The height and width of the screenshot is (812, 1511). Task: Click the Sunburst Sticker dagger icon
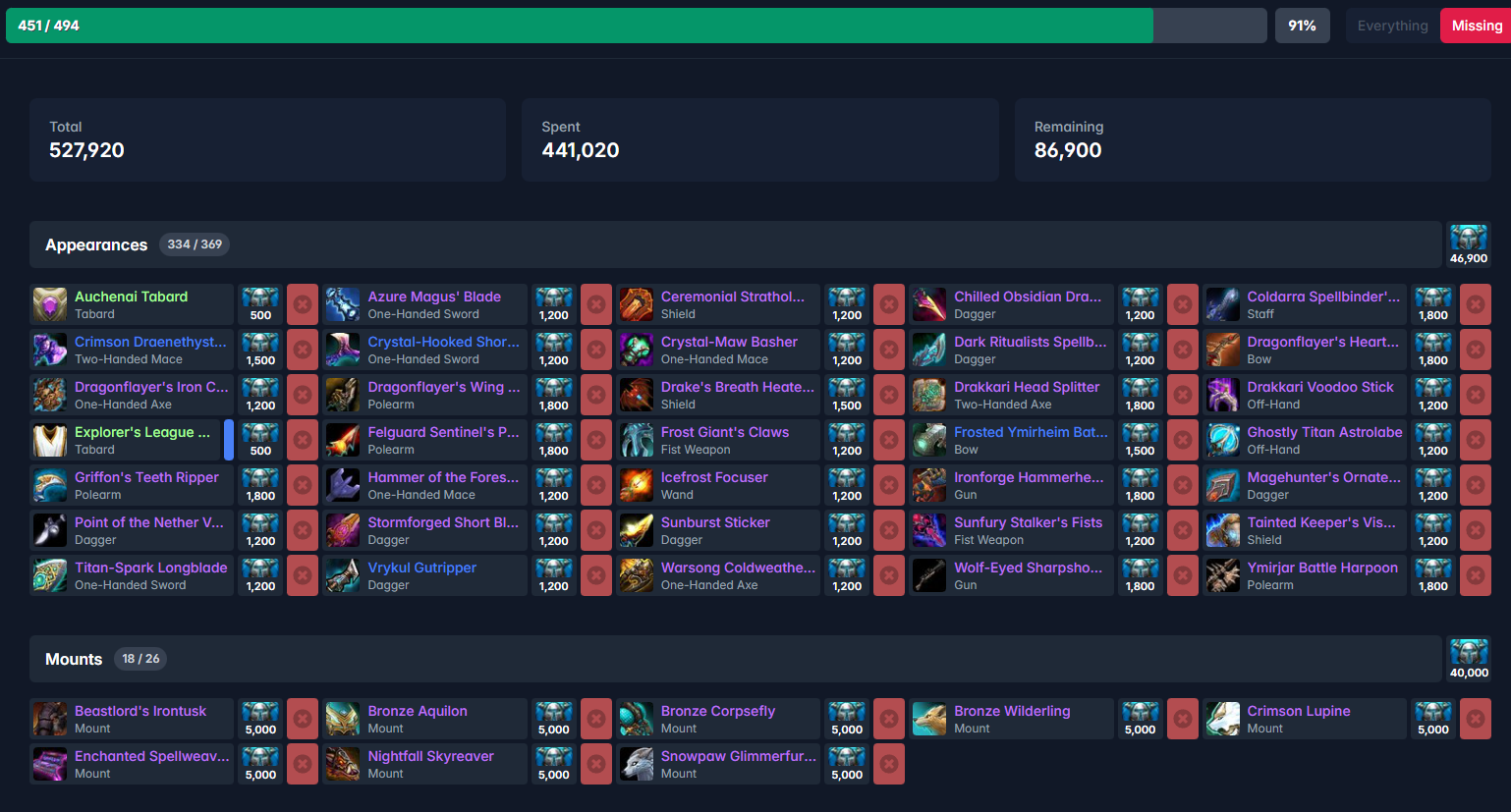click(637, 530)
